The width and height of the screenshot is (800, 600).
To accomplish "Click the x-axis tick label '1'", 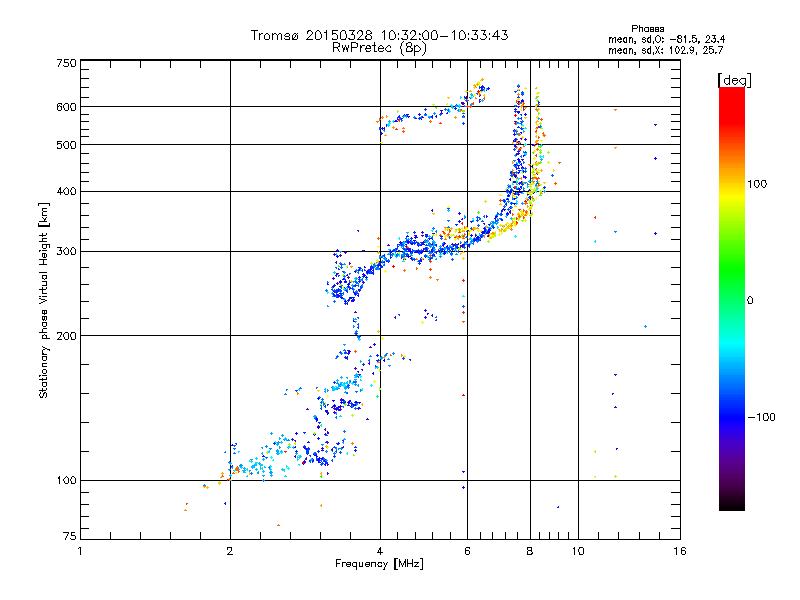I will pyautogui.click(x=80, y=551).
